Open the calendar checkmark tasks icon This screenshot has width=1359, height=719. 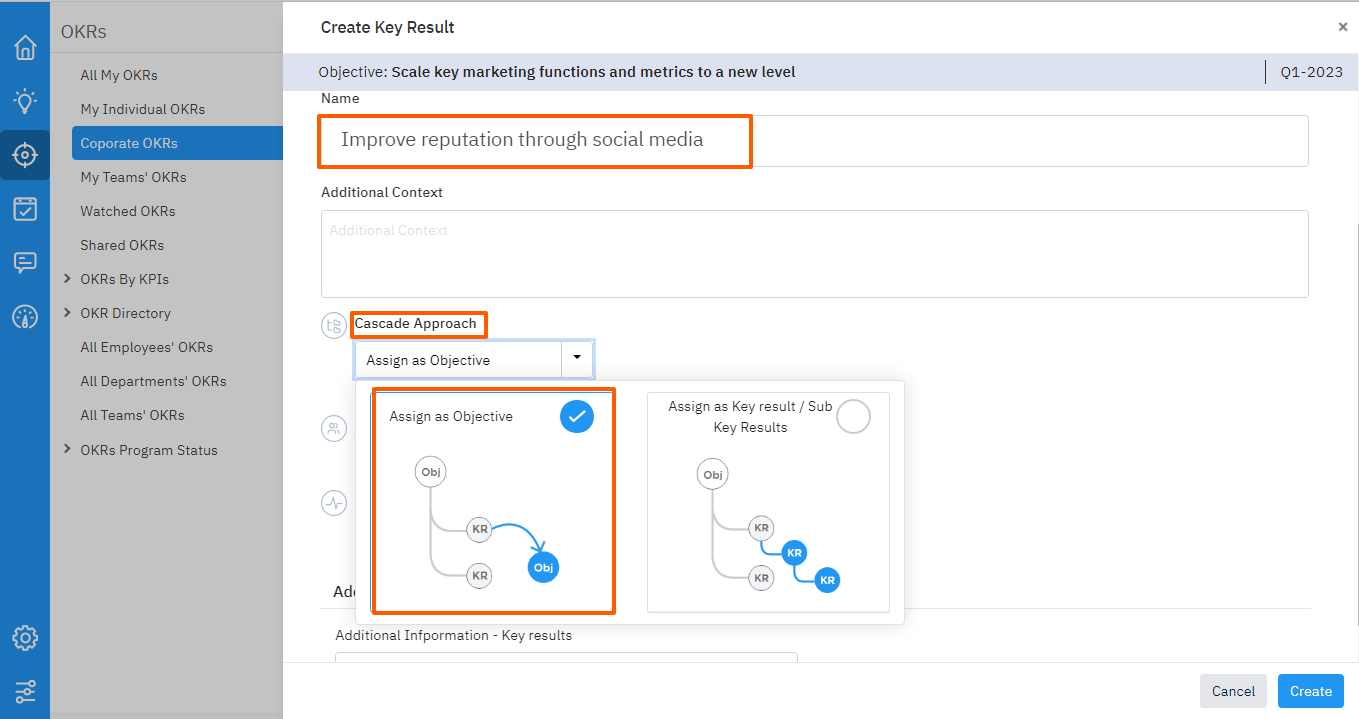click(x=25, y=209)
